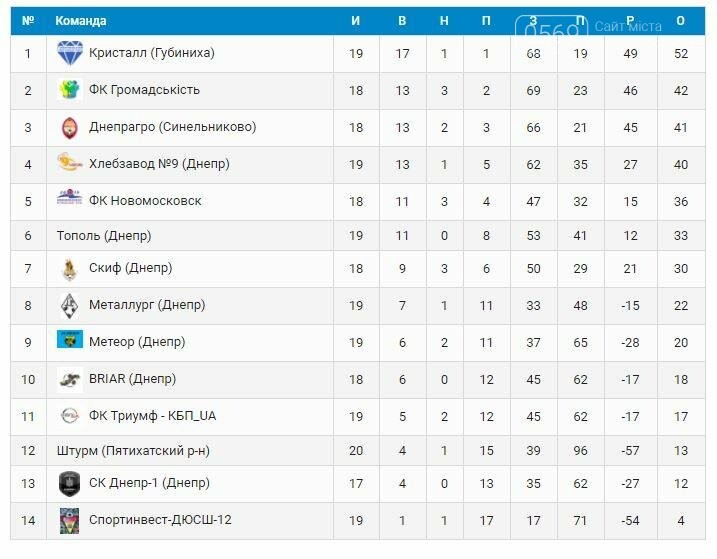This screenshot has height=559, width=717.
Task: Sort by the О points column header
Action: tap(680, 21)
